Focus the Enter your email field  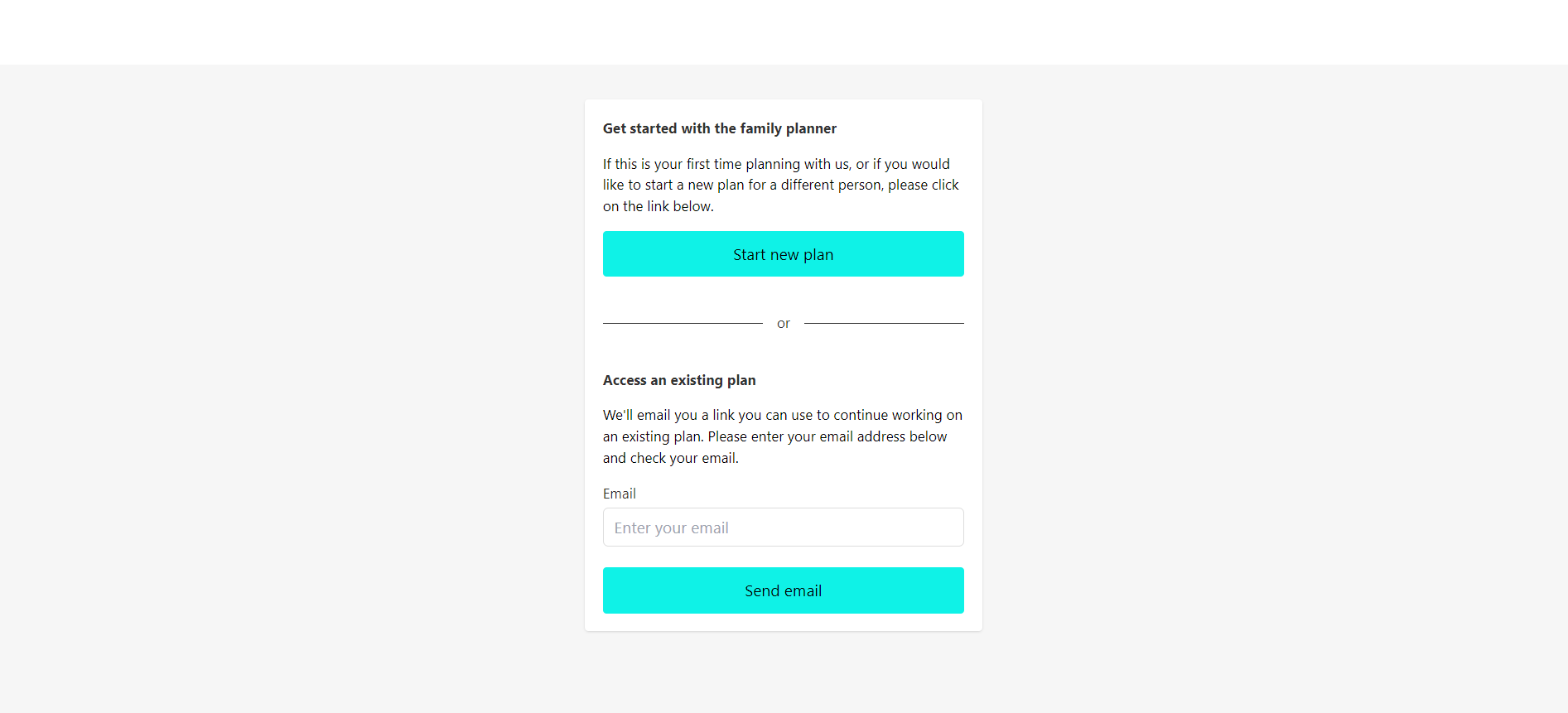[x=783, y=528]
